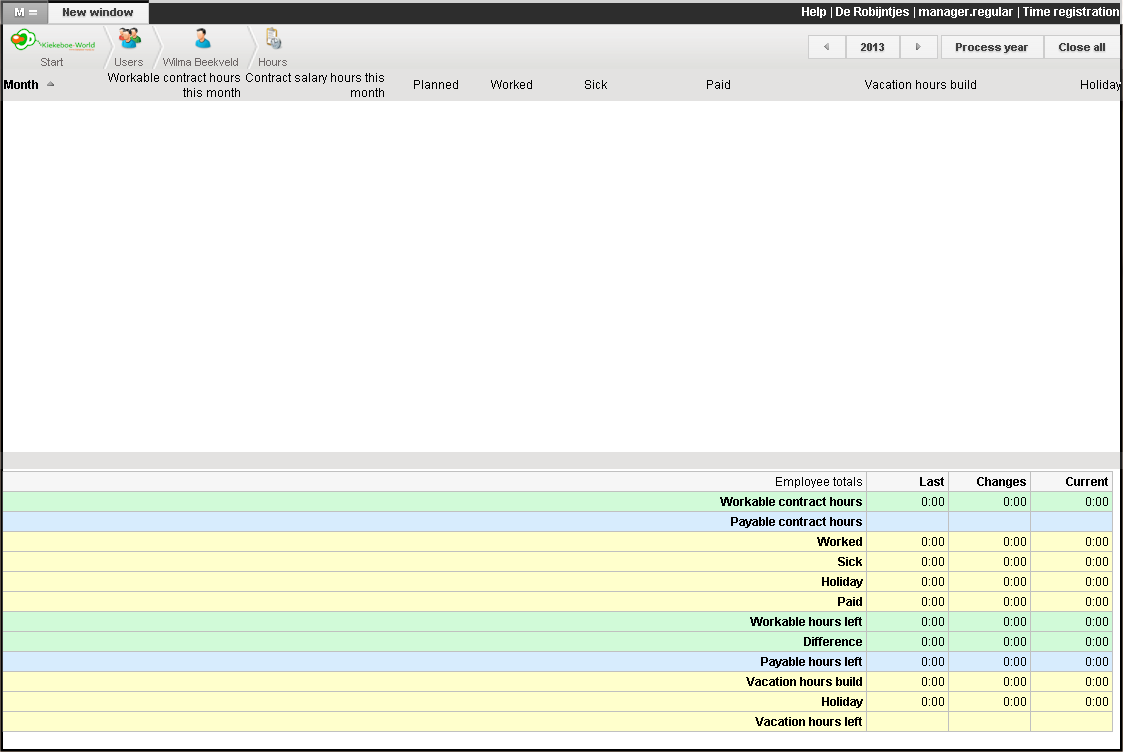Sort by the Month column header
1123x752 pixels.
[x=21, y=85]
